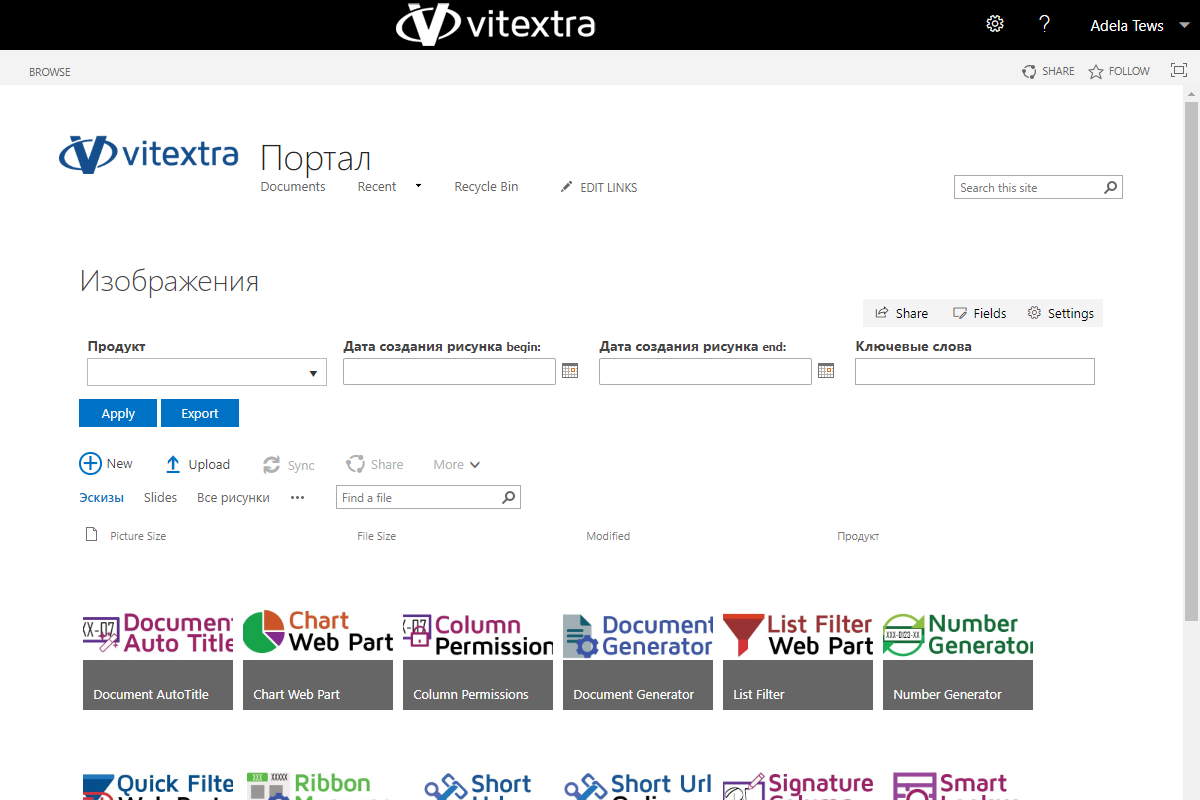The image size is (1200, 800).
Task: Sort by Продукт column header
Action: pos(858,536)
